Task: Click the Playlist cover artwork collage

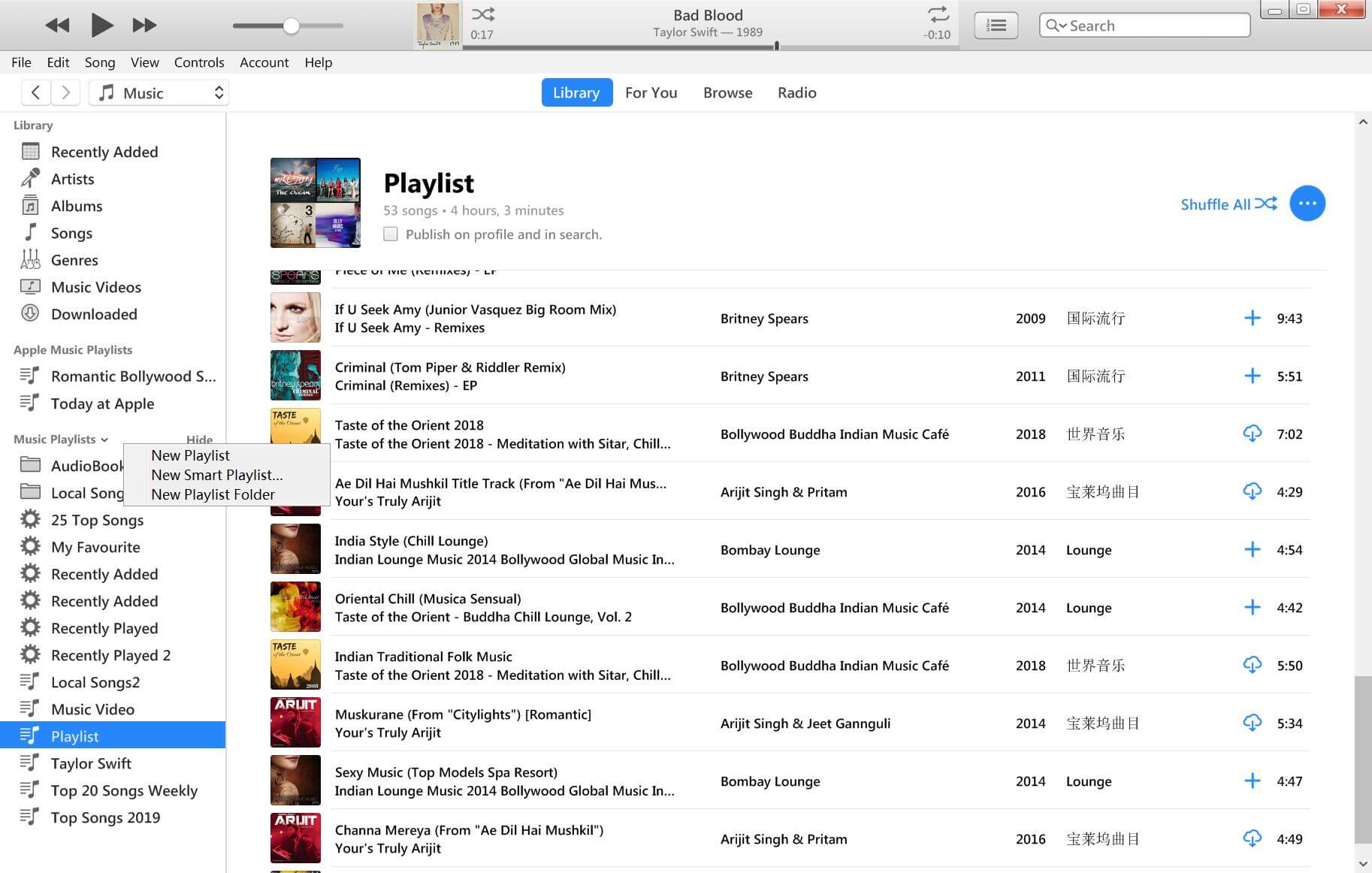Action: tap(316, 203)
